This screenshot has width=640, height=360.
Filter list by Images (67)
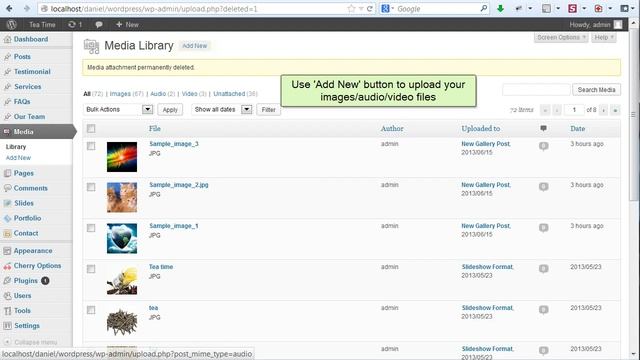[127, 94]
